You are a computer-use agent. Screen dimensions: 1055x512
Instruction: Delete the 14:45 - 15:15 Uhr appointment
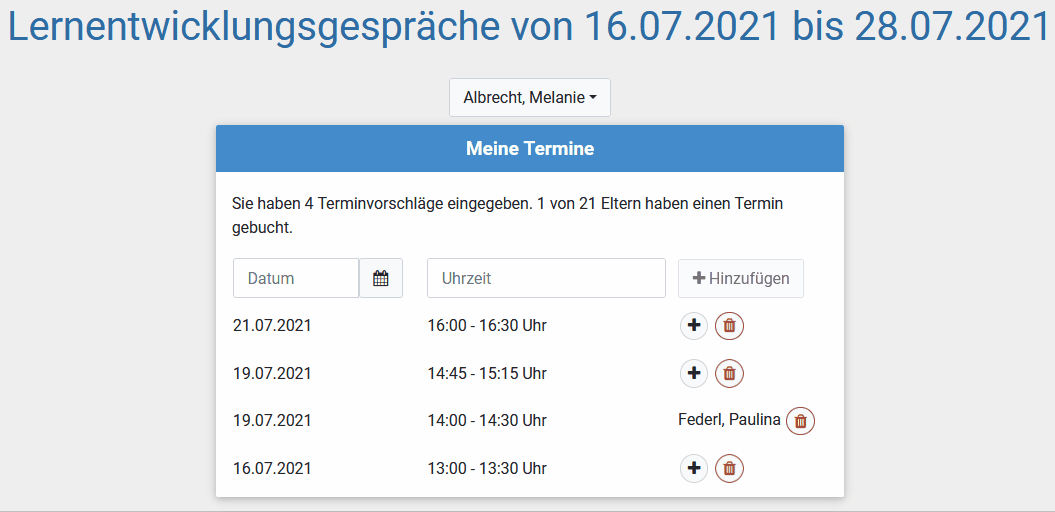point(729,373)
